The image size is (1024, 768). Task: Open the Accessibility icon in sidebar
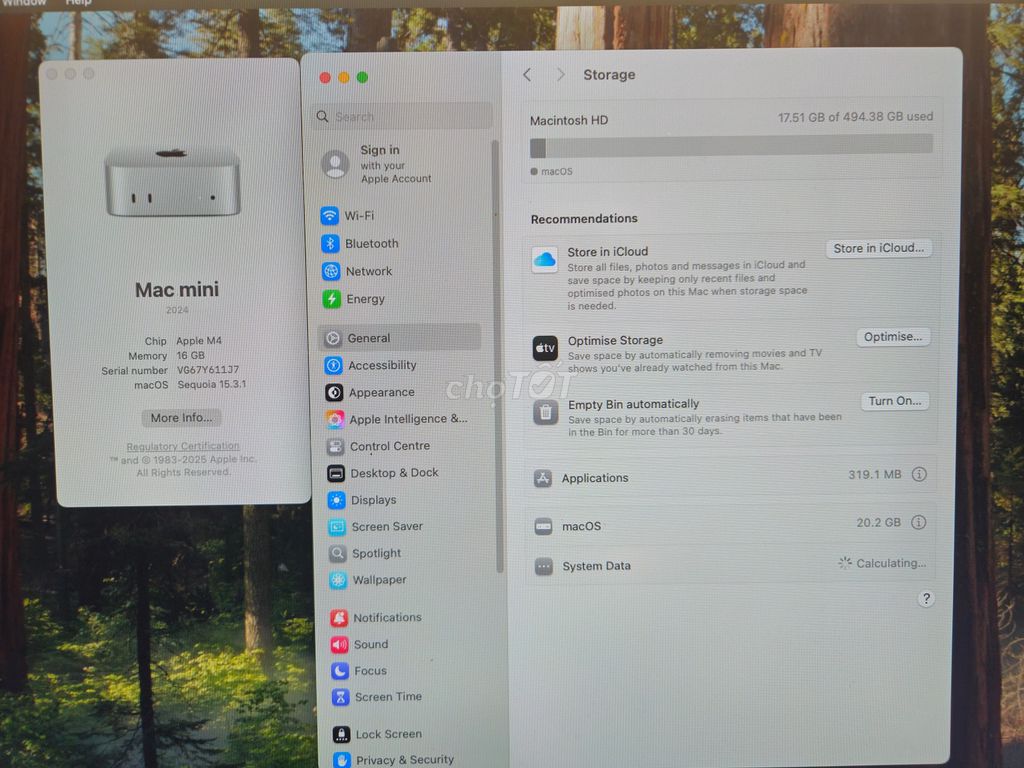[334, 365]
